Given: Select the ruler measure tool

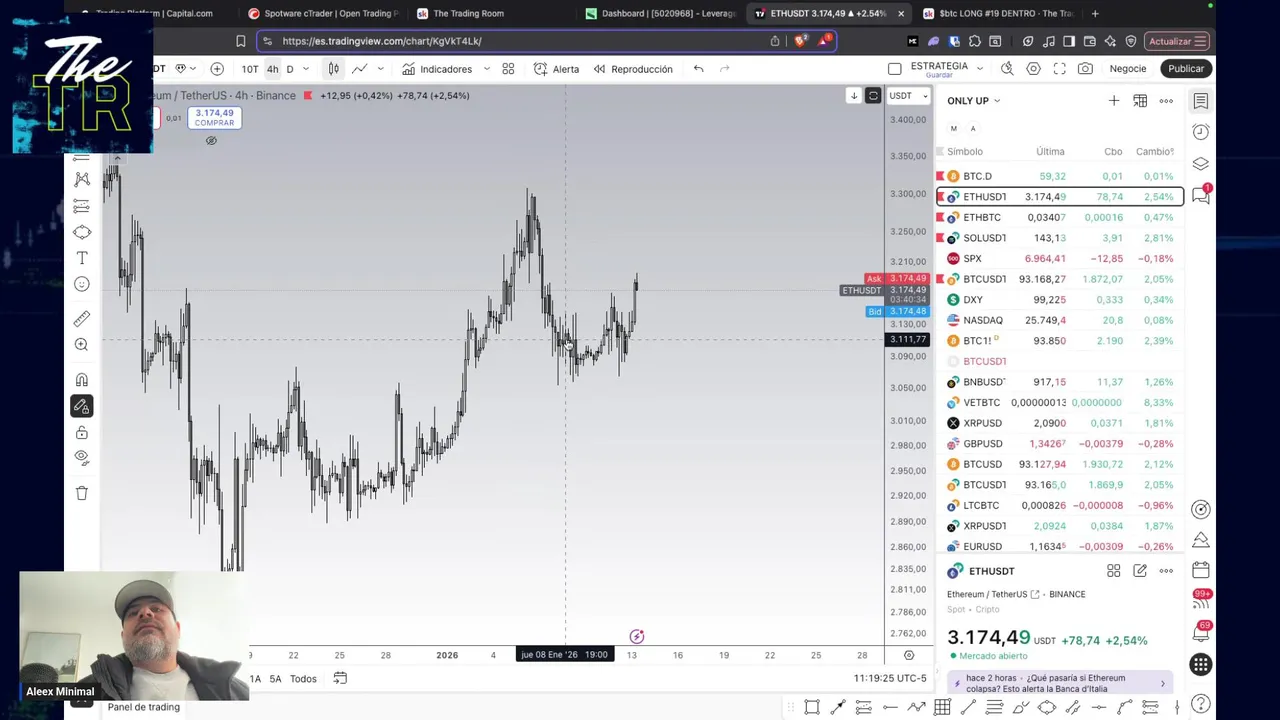Looking at the screenshot, I should (82, 319).
